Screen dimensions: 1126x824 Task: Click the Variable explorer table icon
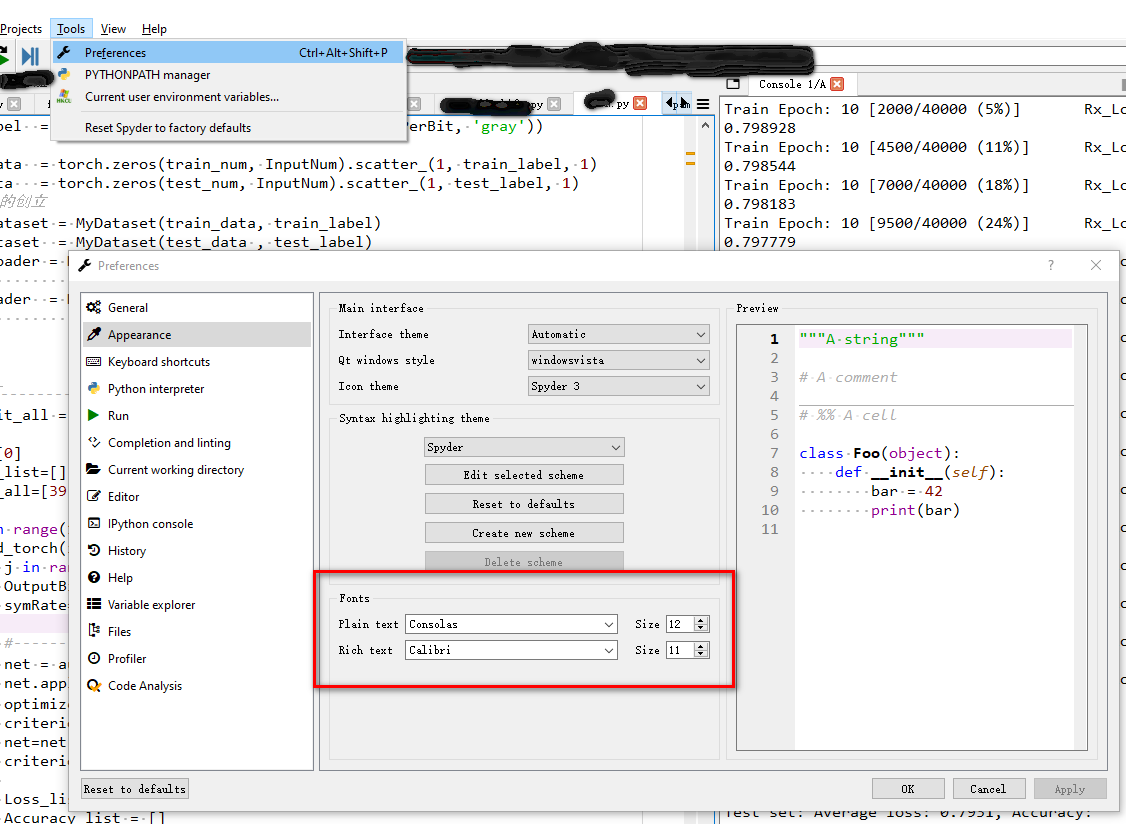pos(93,604)
